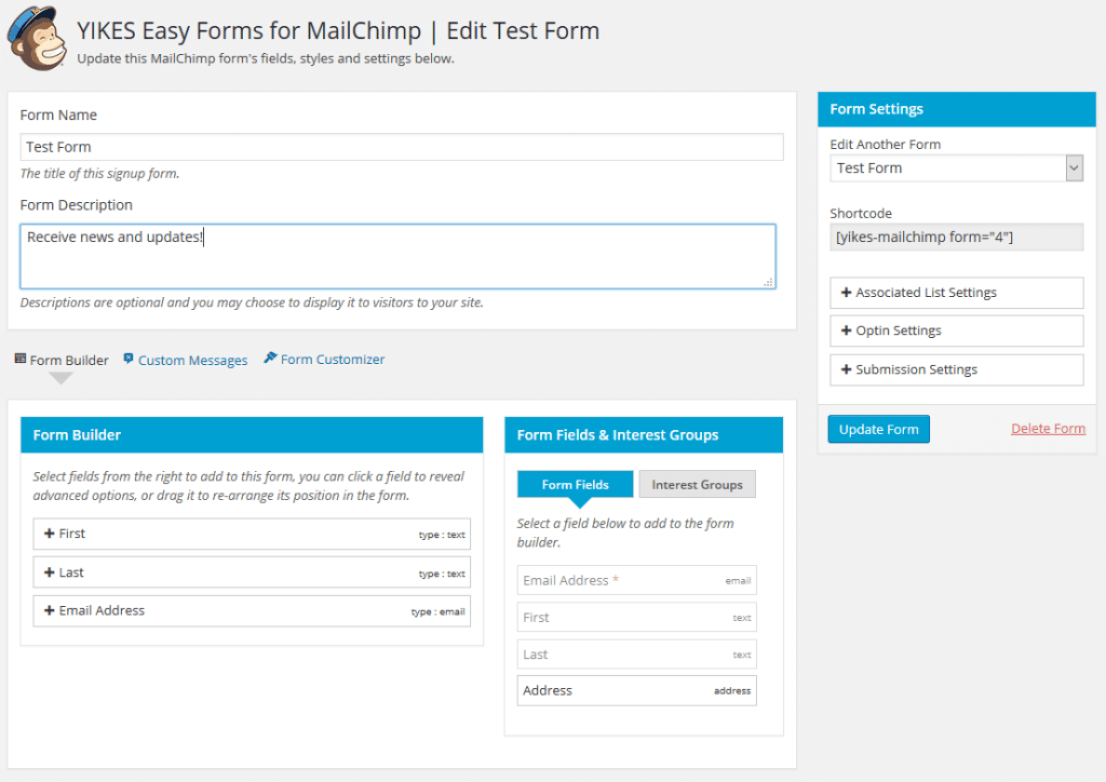
Task: Expand the First field advanced options
Action: [x=252, y=534]
